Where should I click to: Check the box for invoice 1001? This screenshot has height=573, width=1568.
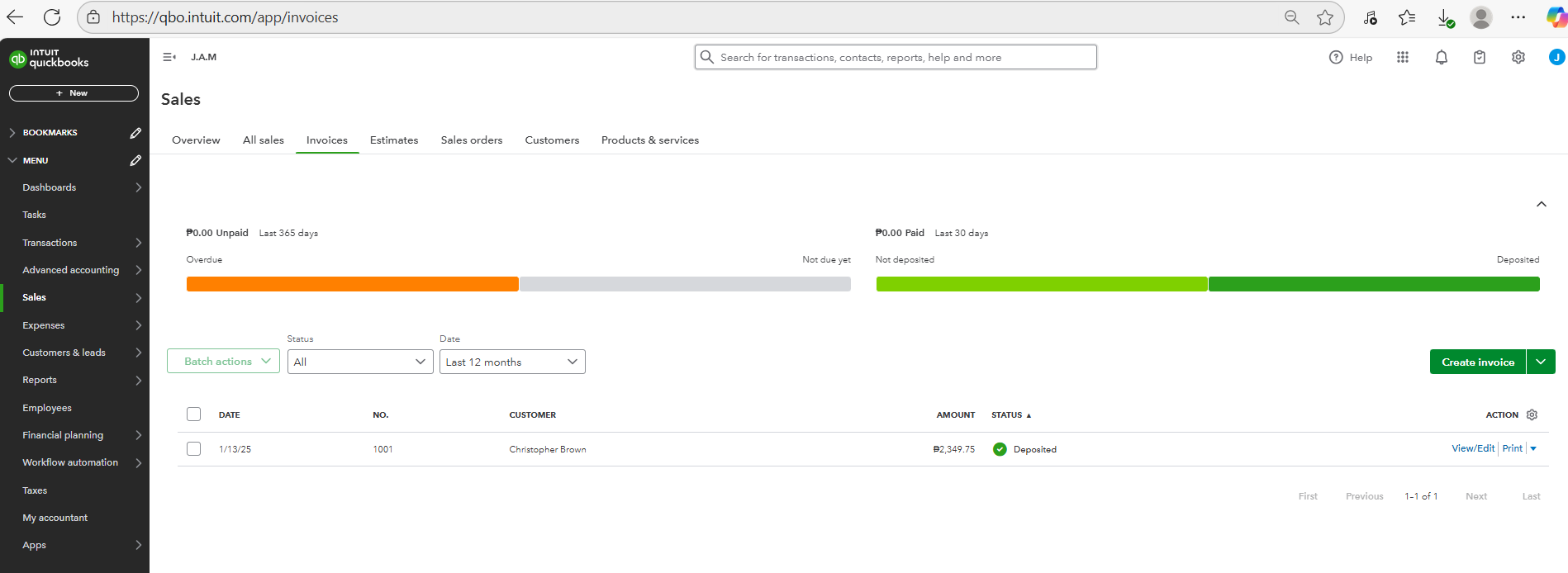coord(193,449)
